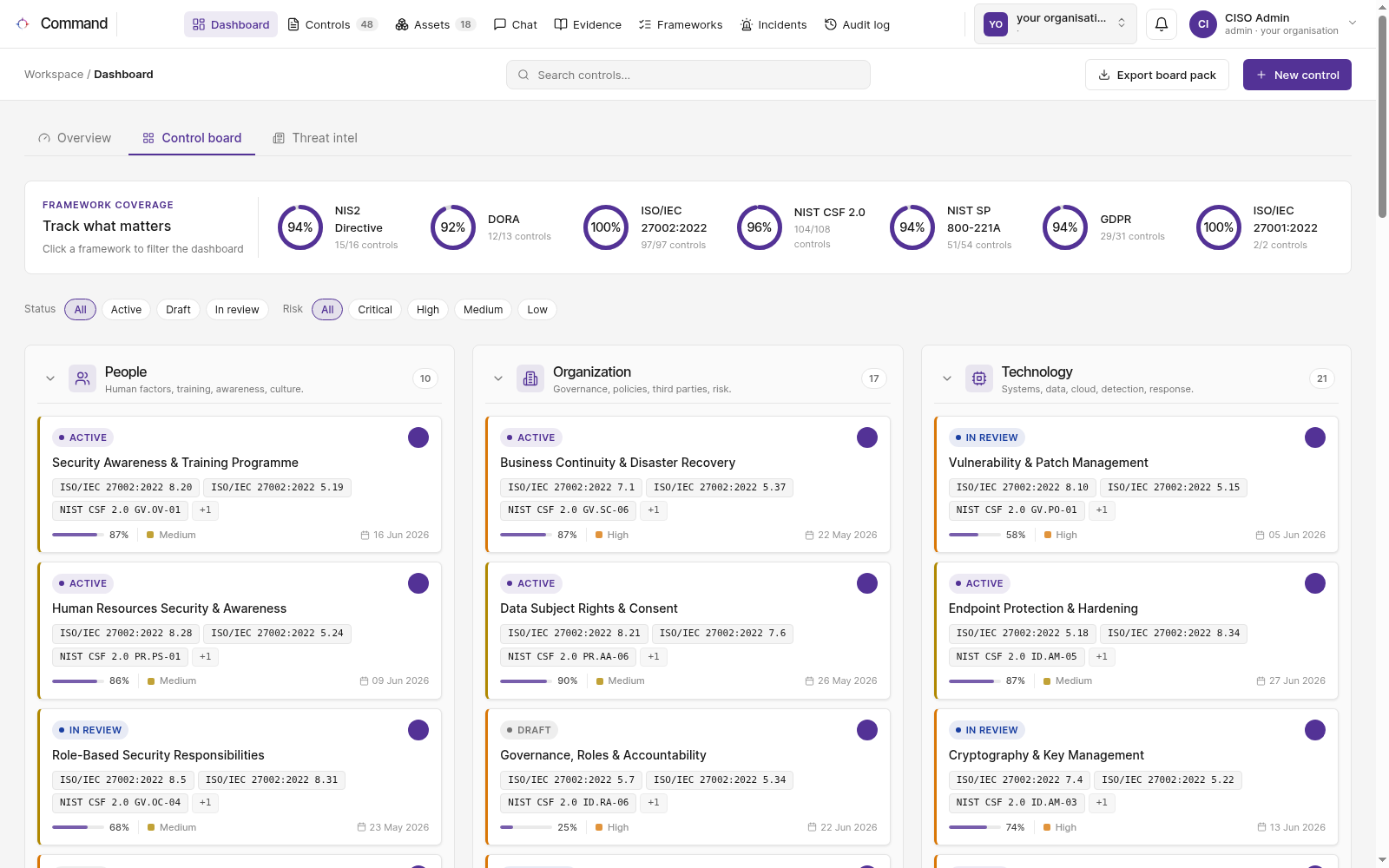
Task: Click owner avatar on Data Subject Rights card
Action: click(x=867, y=583)
